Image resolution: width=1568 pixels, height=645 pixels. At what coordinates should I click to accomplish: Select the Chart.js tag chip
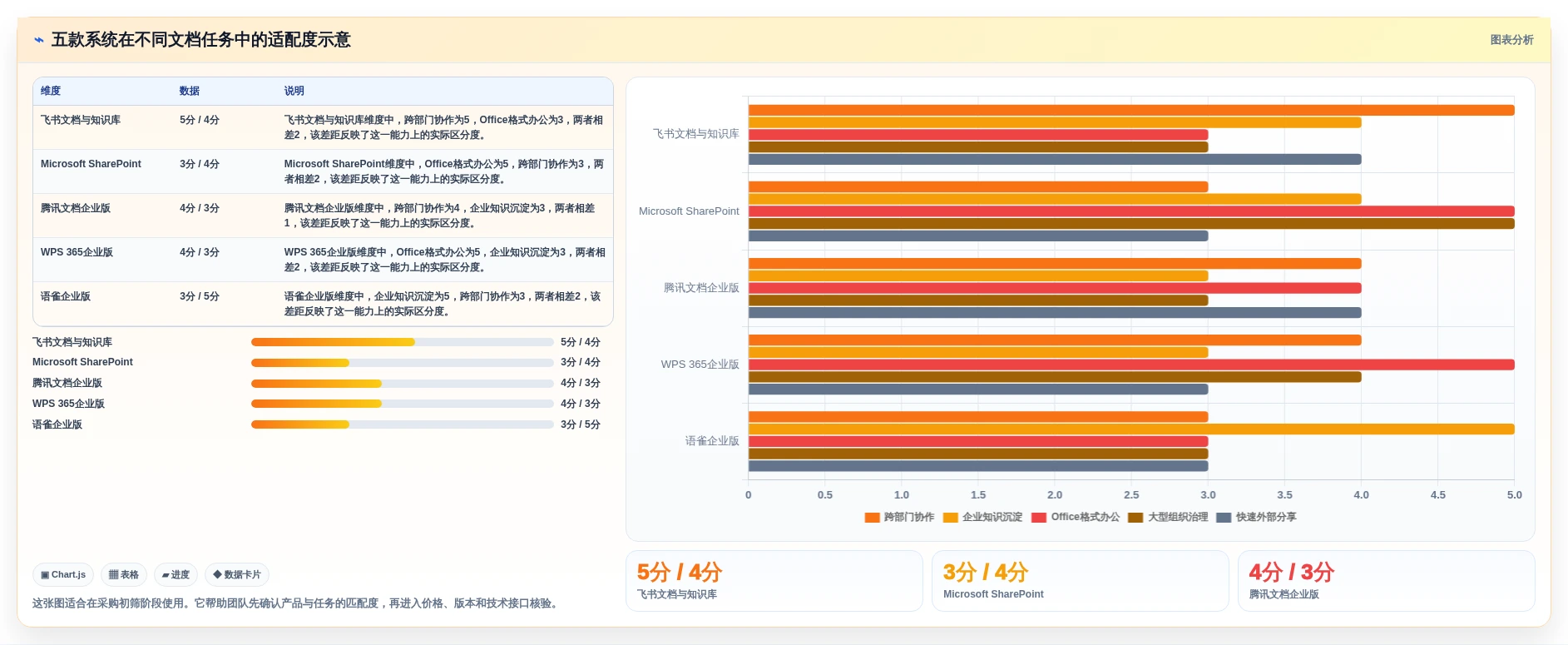click(63, 574)
